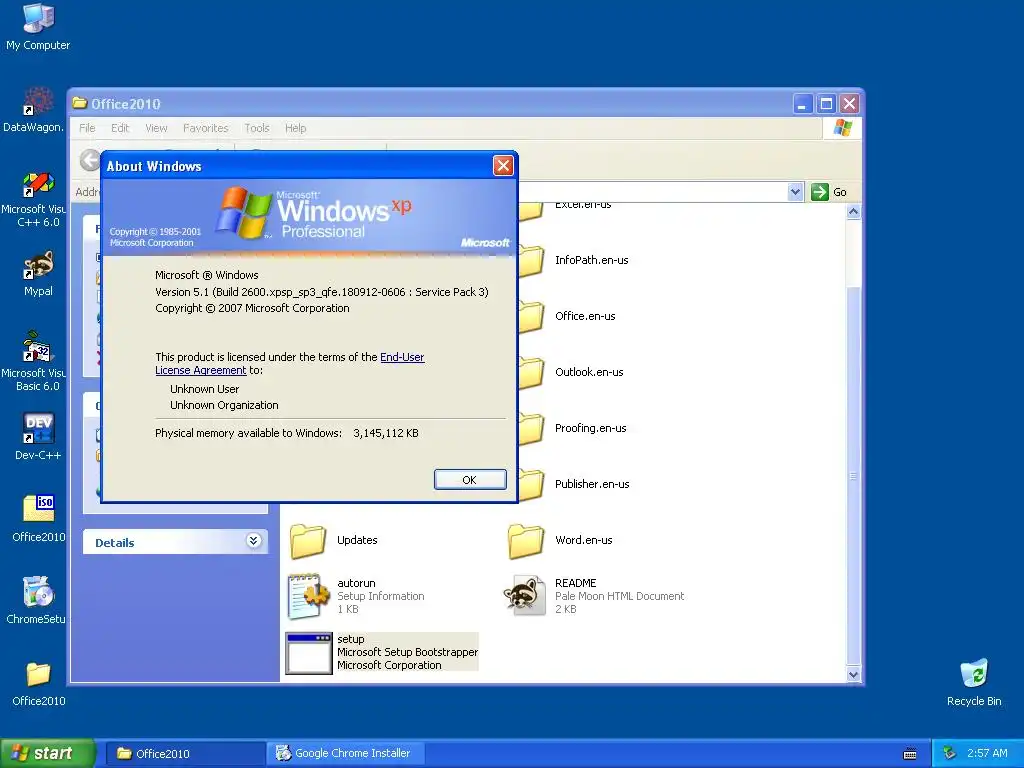Click the taskbar clock showing 2:57 AM
This screenshot has width=1024, height=768.
click(x=987, y=754)
